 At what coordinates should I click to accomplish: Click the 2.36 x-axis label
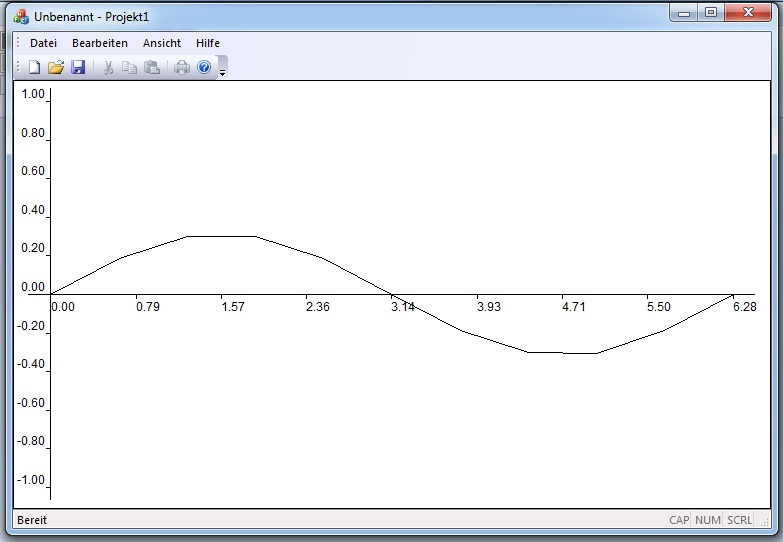pyautogui.click(x=318, y=307)
